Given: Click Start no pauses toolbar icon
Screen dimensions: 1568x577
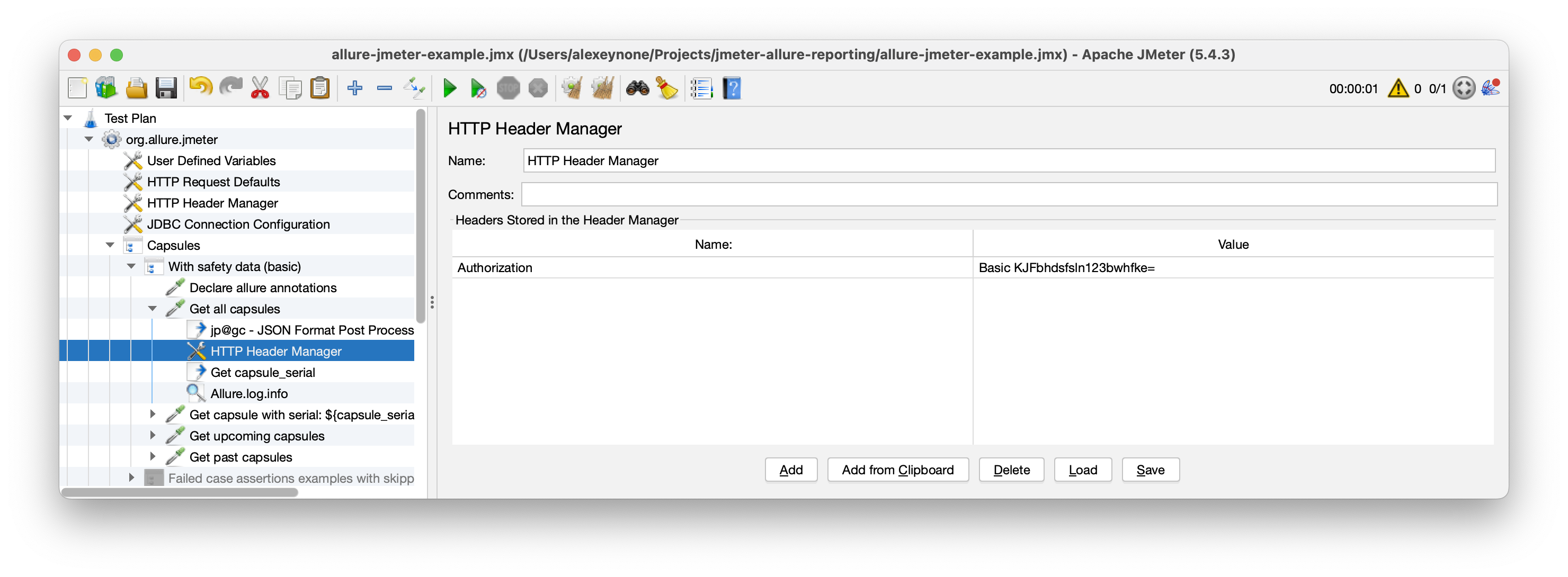Looking at the screenshot, I should point(478,89).
